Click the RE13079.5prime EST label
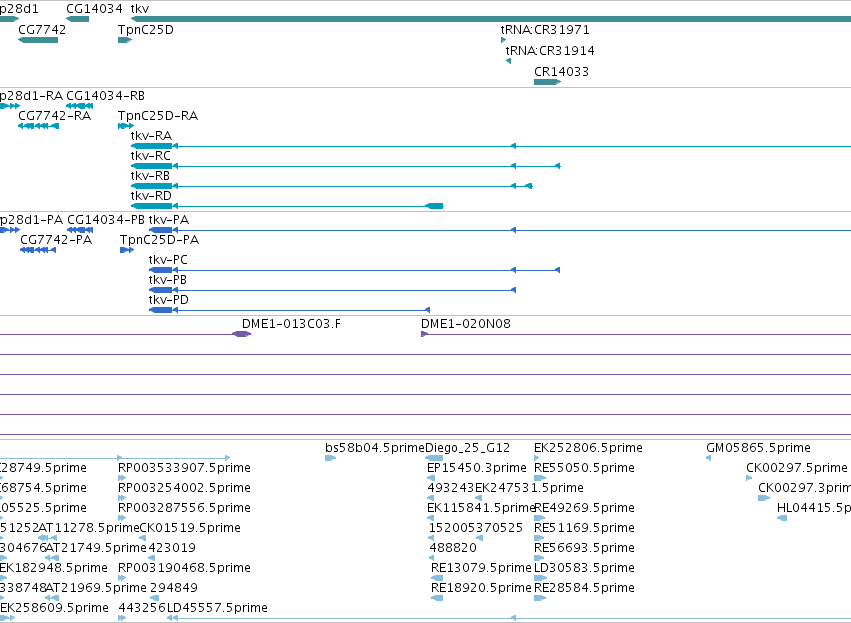The width and height of the screenshot is (851, 623). click(x=481, y=568)
